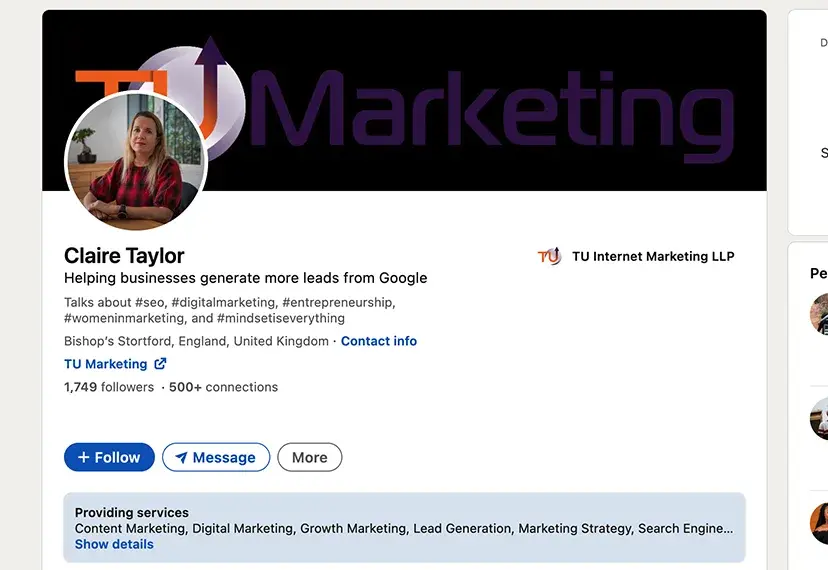The height and width of the screenshot is (570, 828).
Task: Click the TU company logo icon
Action: pyautogui.click(x=549, y=256)
